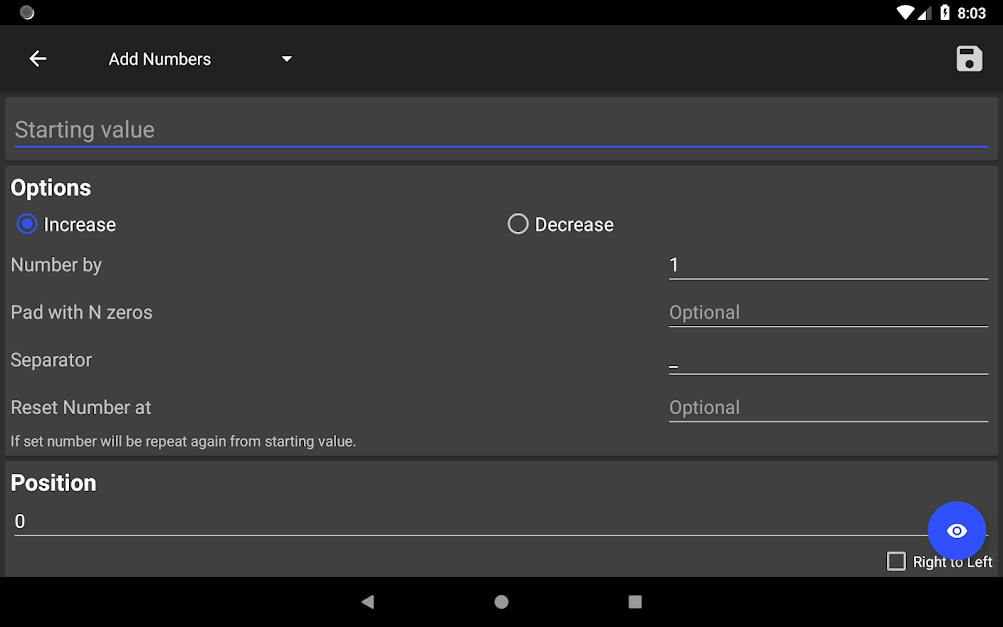Click the Reset Number at label
The image size is (1003, 627).
(x=81, y=408)
